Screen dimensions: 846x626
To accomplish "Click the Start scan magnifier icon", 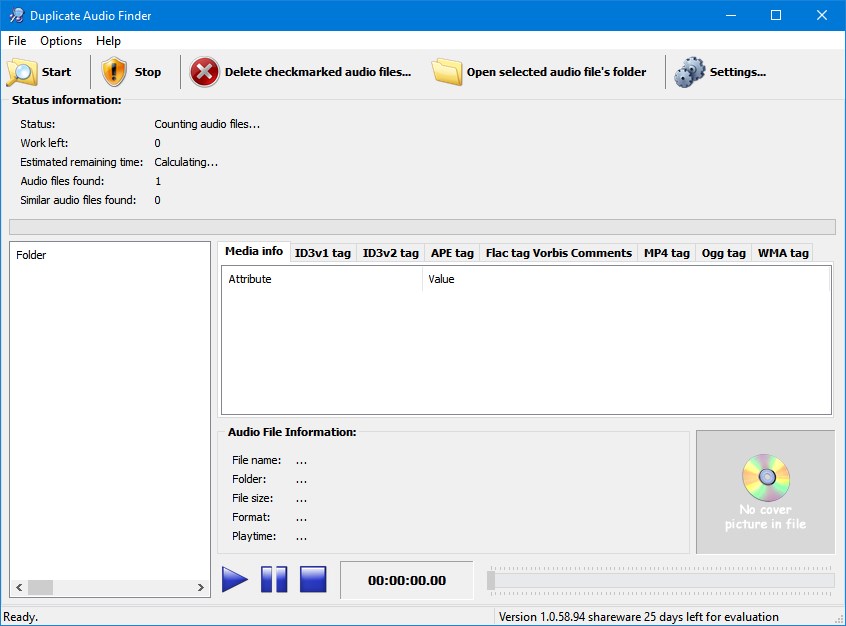I will click(20, 71).
